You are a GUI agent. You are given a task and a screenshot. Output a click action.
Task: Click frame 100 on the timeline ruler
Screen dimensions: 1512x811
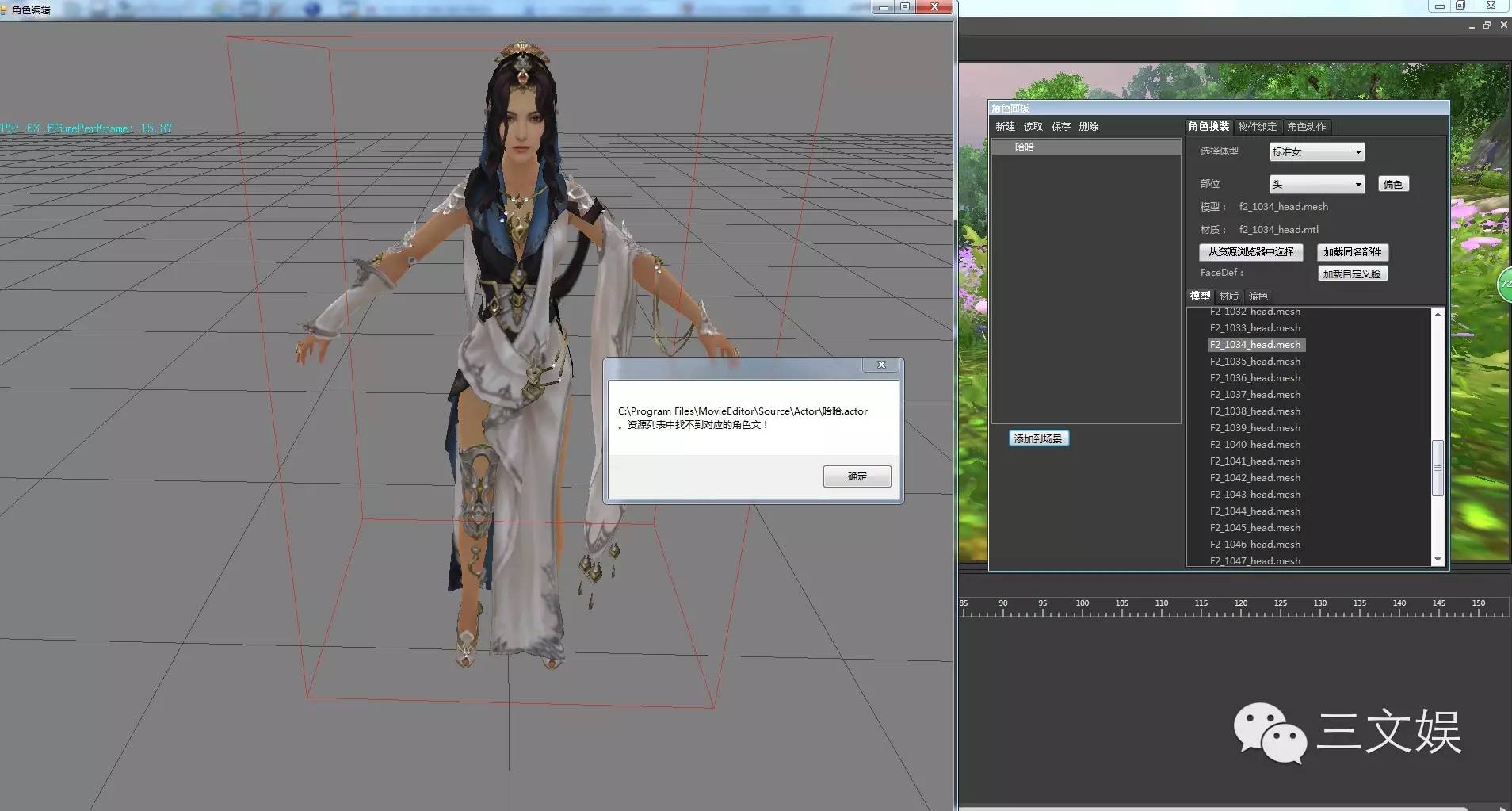(1082, 604)
